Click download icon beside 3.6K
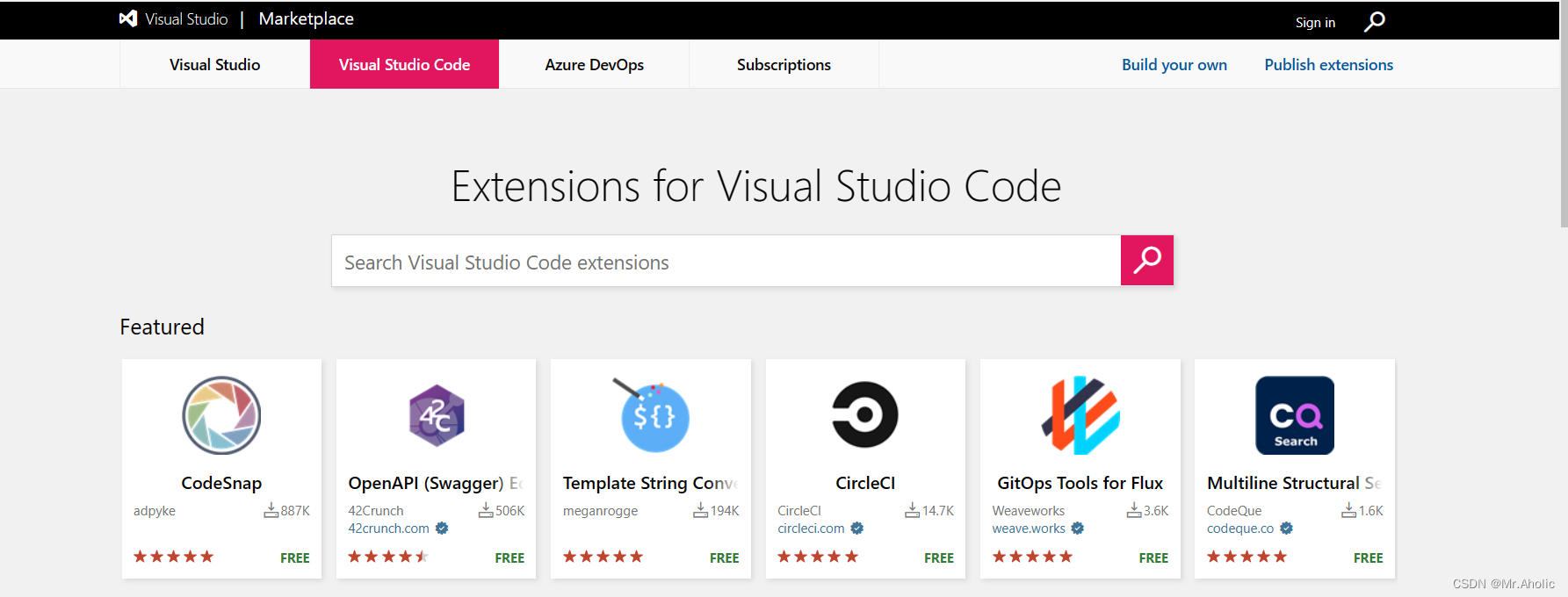The image size is (1568, 597). [x=1134, y=510]
